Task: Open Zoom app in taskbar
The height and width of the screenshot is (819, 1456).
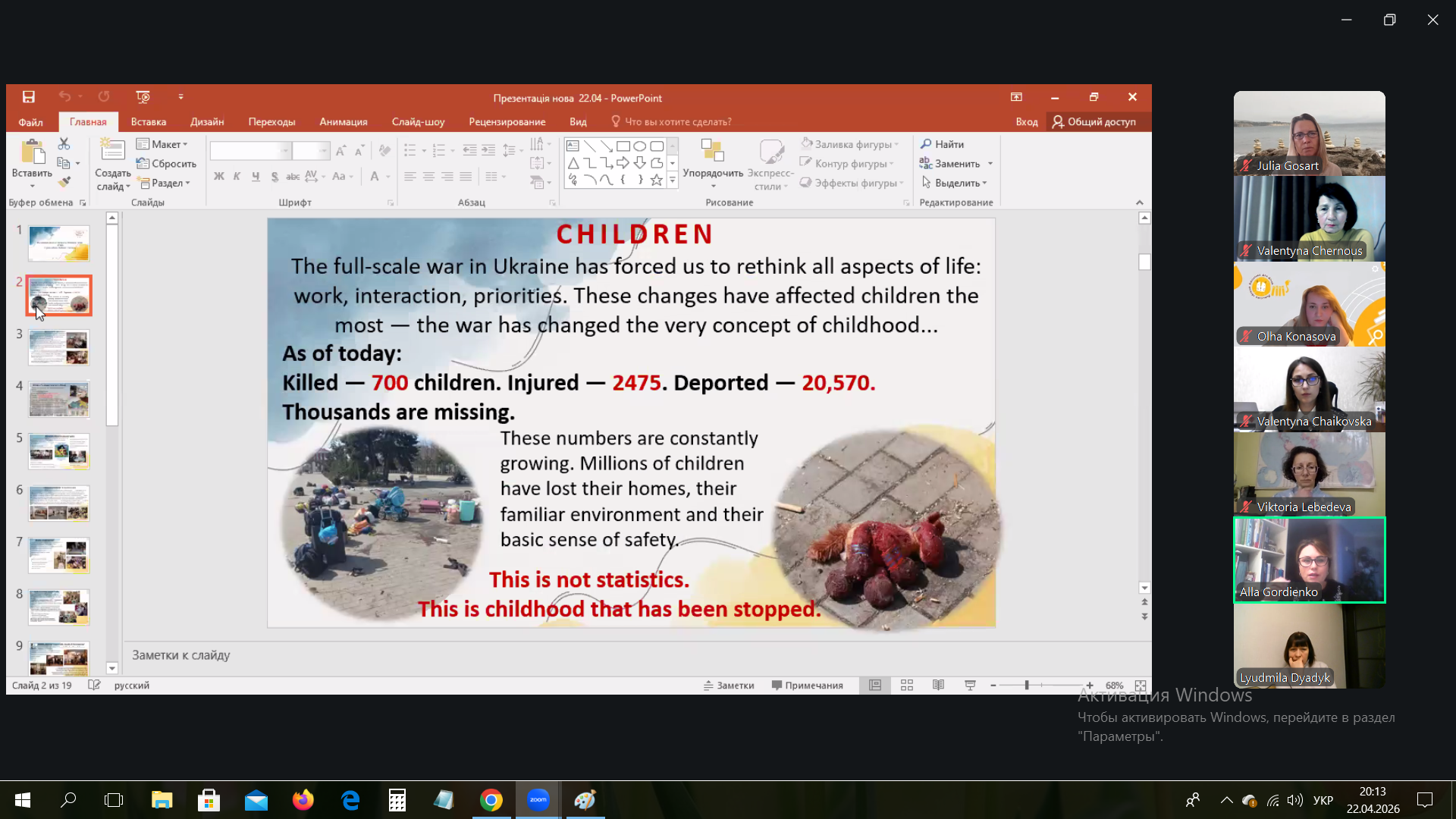Action: (538, 800)
